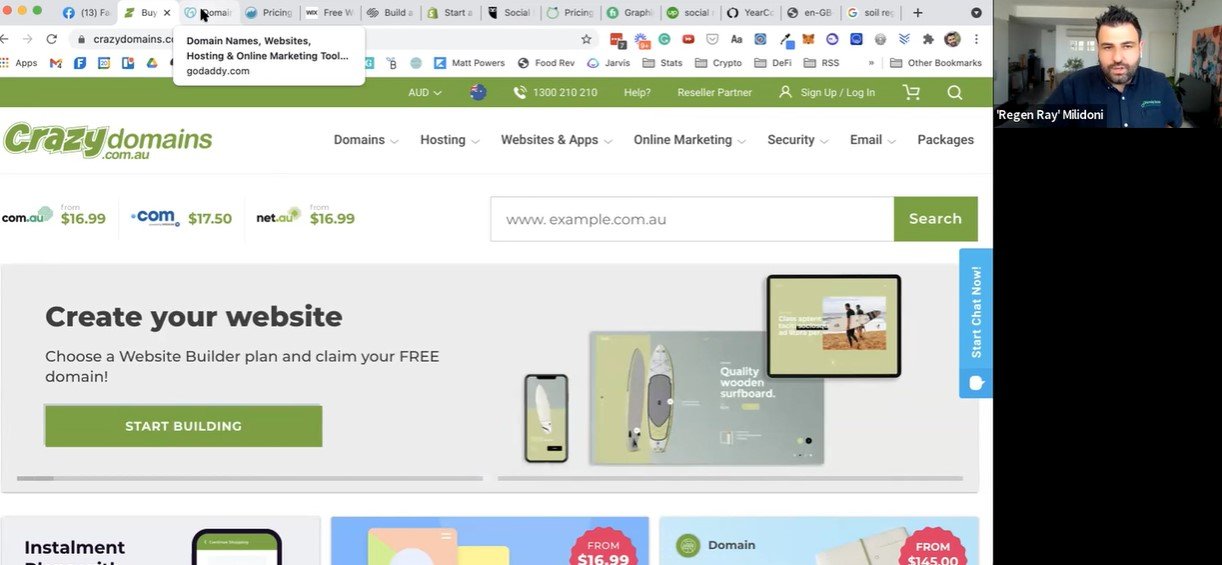Expand the Online Marketing menu
This screenshot has width=1222, height=565.
[x=689, y=140]
